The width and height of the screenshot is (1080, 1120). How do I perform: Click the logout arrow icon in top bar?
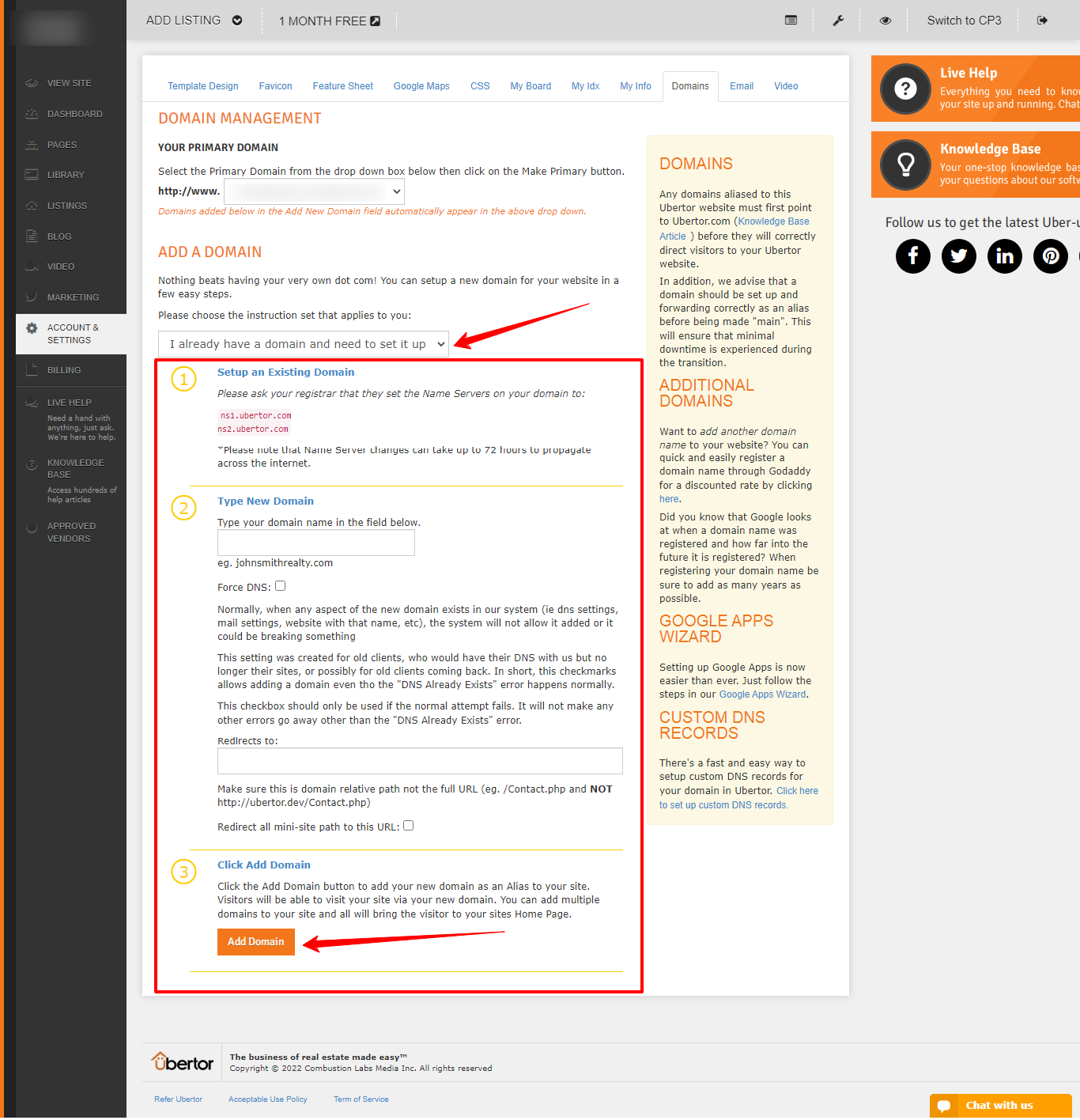[1042, 21]
